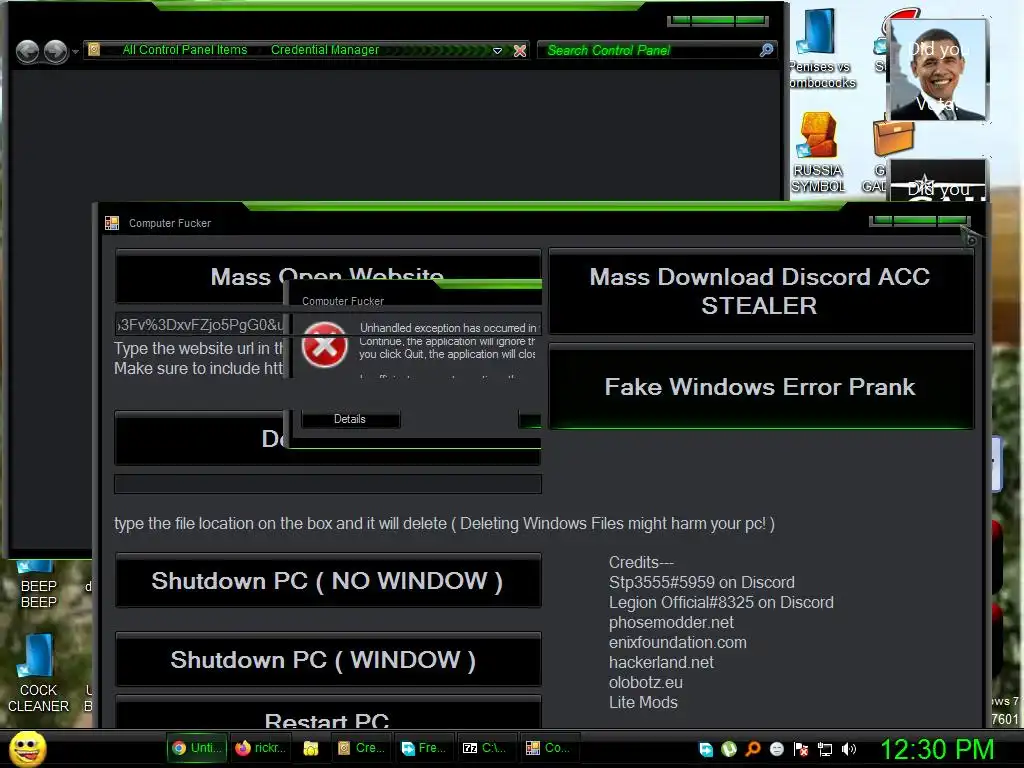1024x768 pixels.
Task: Switch to the 'Fre...' taskbar button
Action: [x=424, y=748]
